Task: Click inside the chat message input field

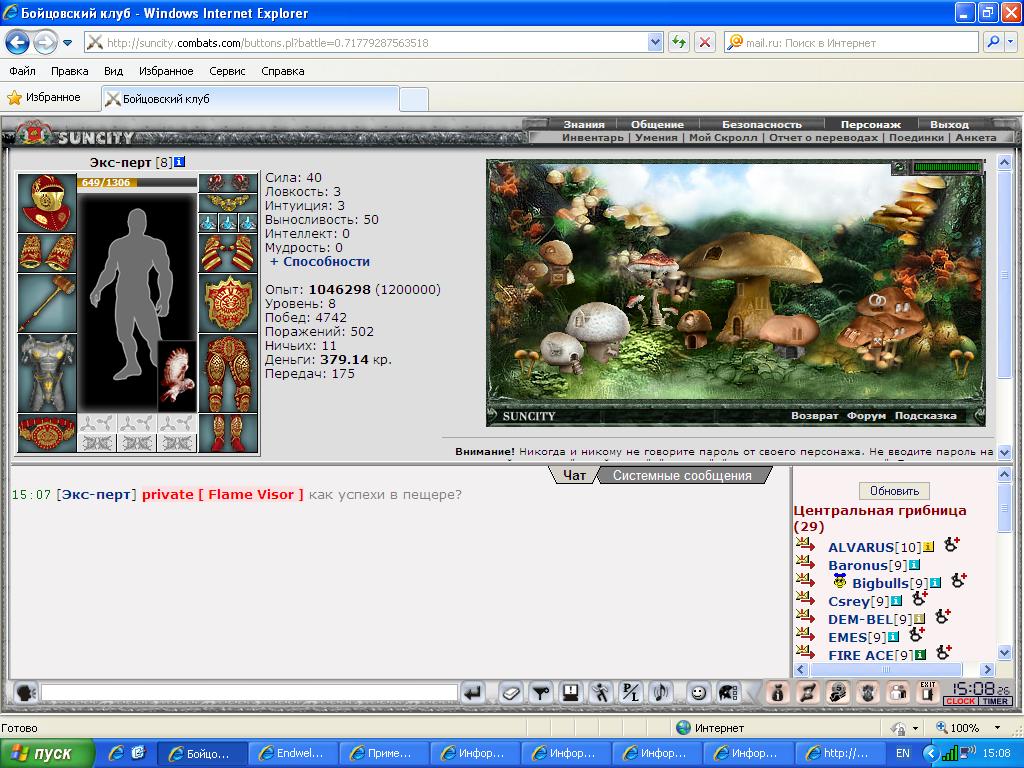Action: [x=249, y=693]
